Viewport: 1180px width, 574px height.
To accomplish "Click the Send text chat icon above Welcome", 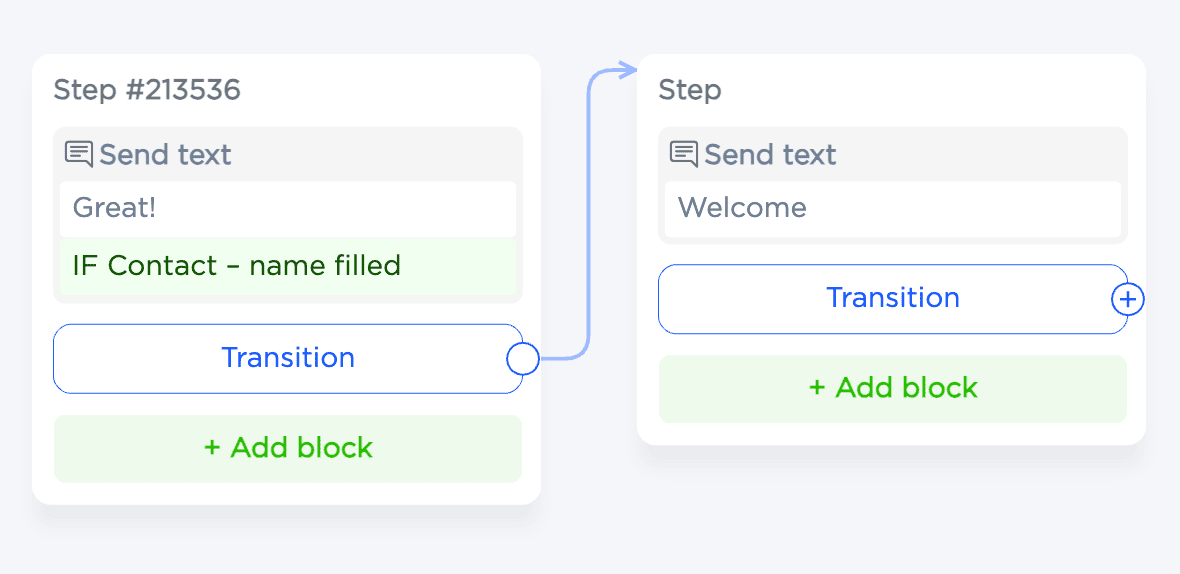I will 684,154.
